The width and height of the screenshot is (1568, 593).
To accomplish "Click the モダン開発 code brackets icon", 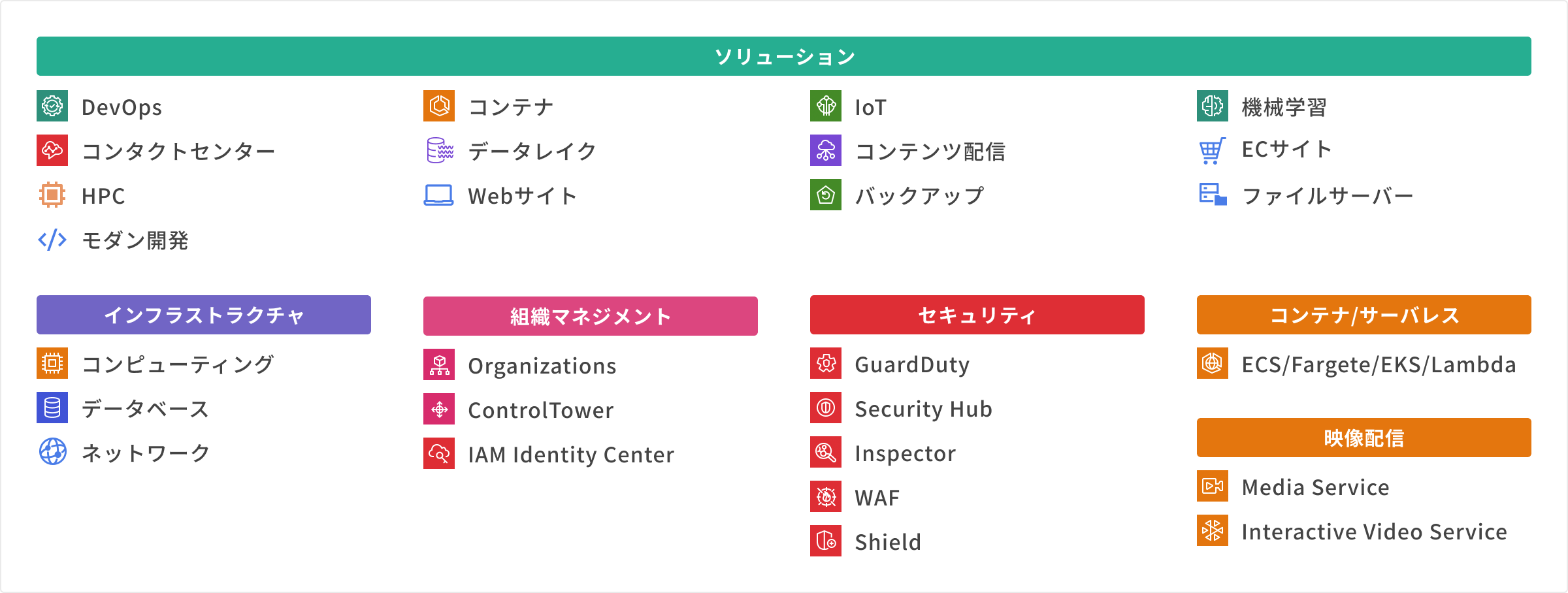I will (x=52, y=240).
